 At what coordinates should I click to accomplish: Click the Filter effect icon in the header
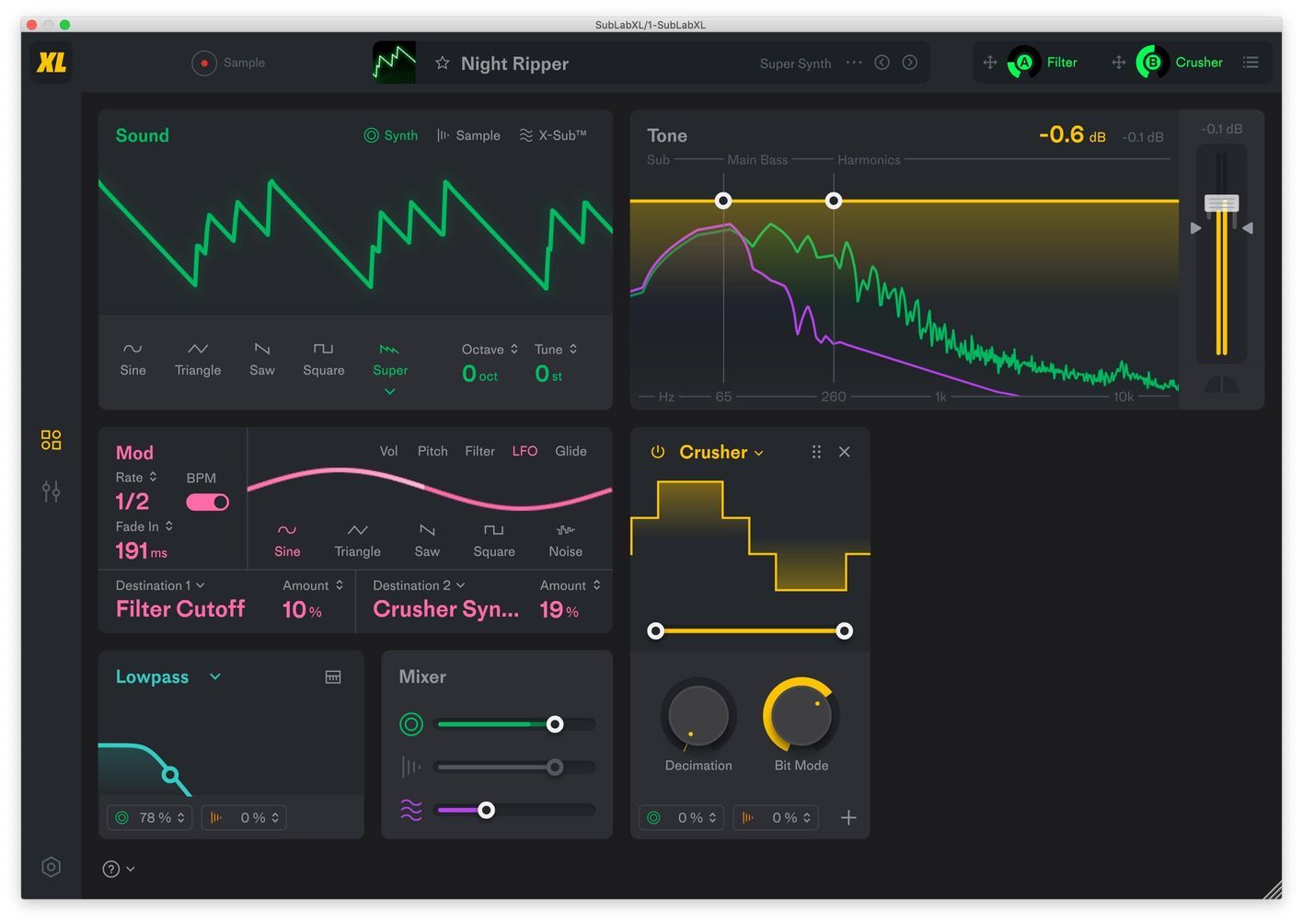pos(1023,62)
